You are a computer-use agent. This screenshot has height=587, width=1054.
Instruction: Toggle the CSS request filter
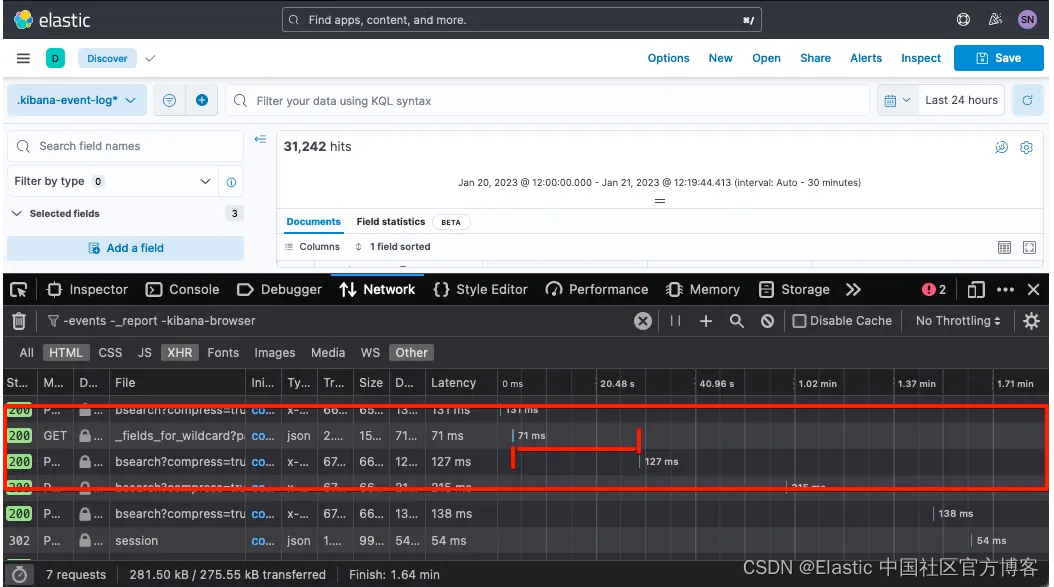click(x=110, y=353)
